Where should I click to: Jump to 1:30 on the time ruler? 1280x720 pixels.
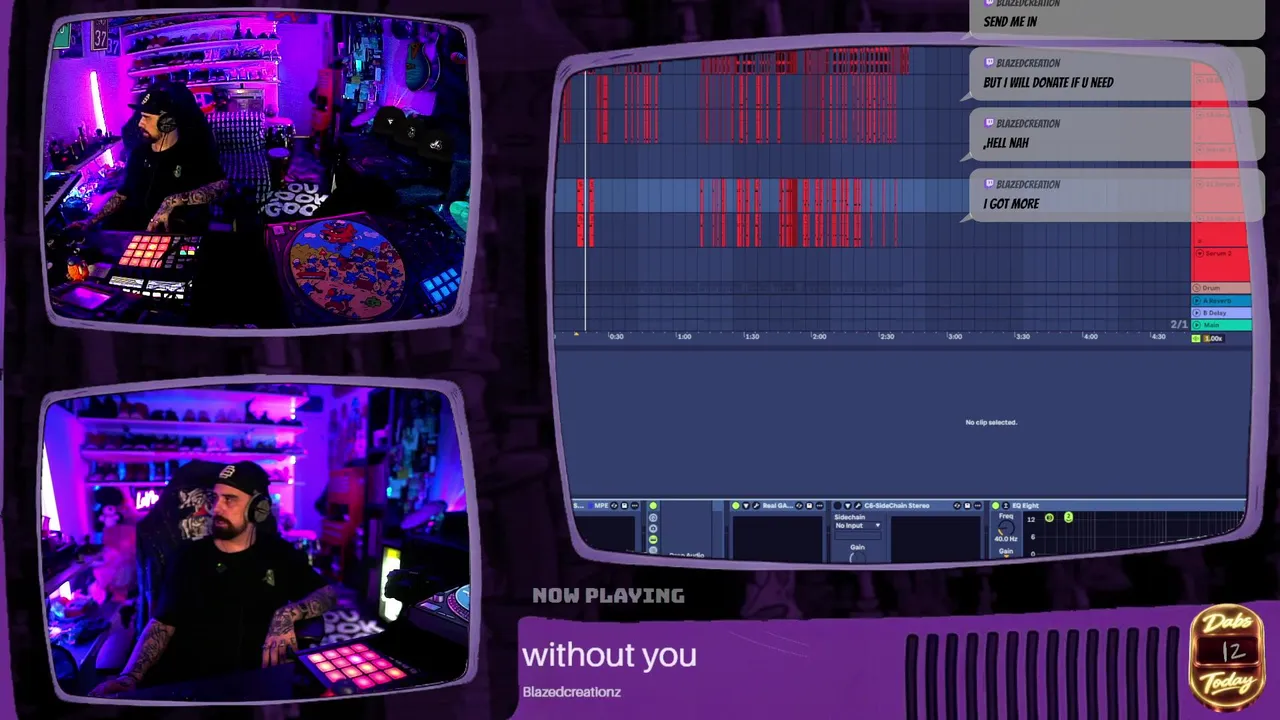(751, 337)
